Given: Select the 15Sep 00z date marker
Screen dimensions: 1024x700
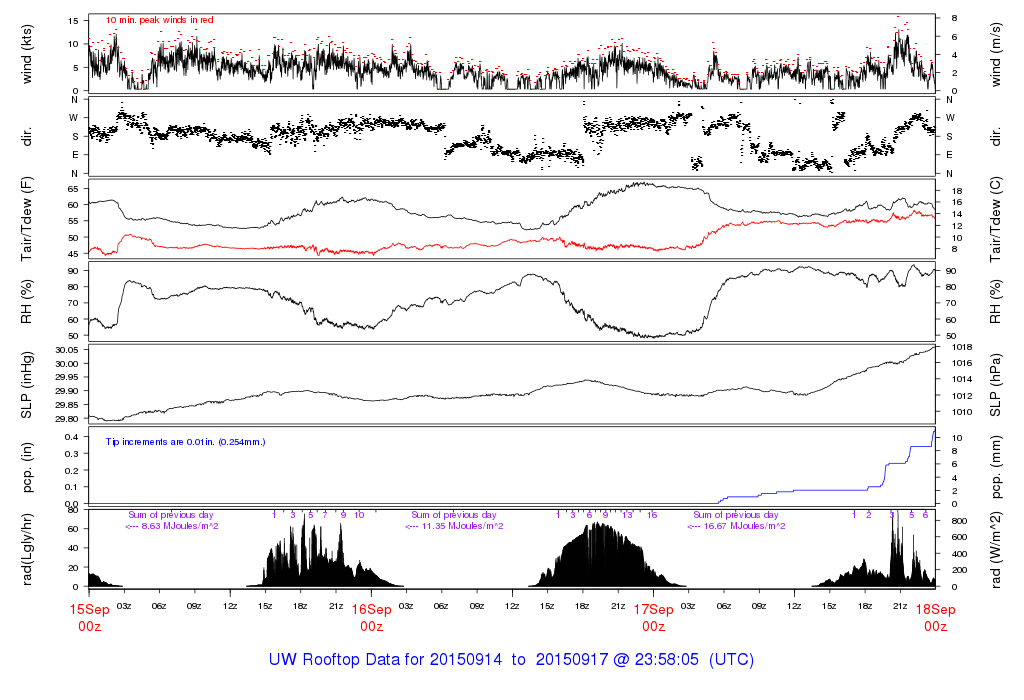Looking at the screenshot, I should click(x=89, y=617).
